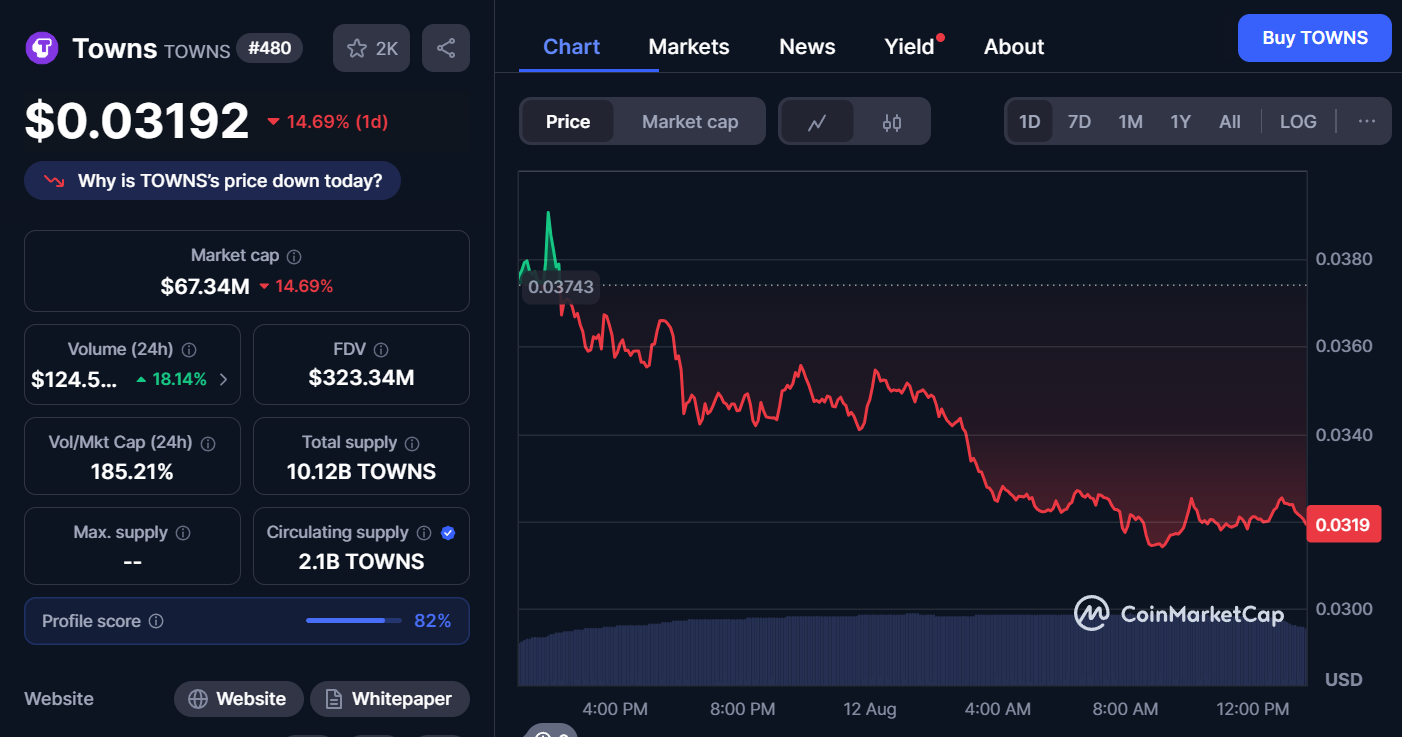Click the Buy TOWNS button

[x=1315, y=38]
